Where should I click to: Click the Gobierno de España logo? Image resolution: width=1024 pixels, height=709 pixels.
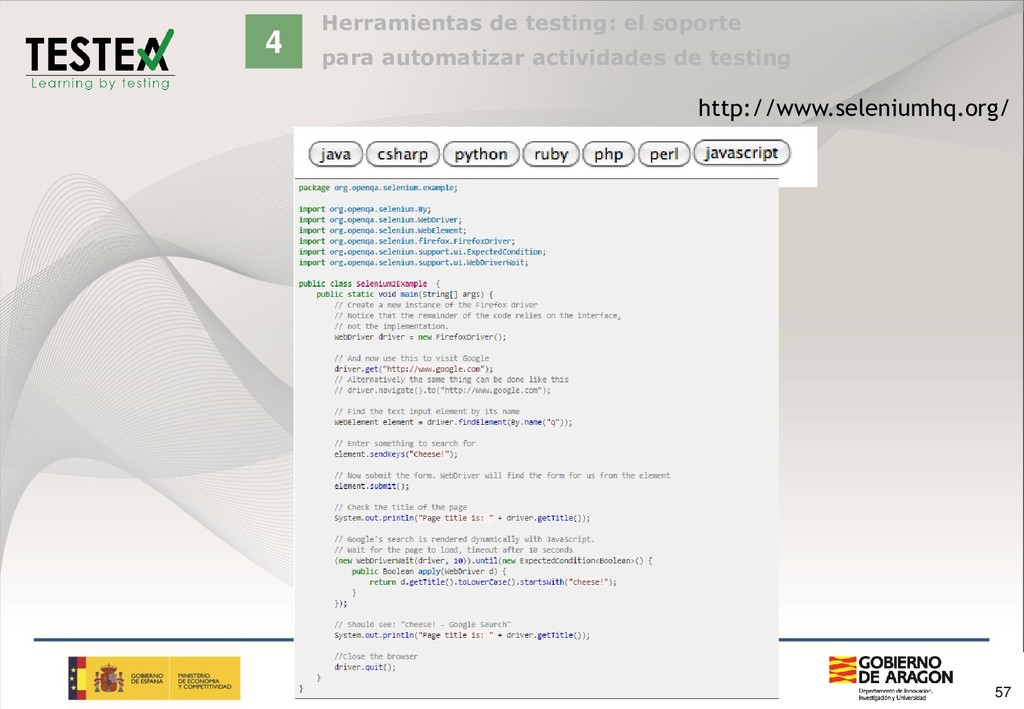coord(117,678)
